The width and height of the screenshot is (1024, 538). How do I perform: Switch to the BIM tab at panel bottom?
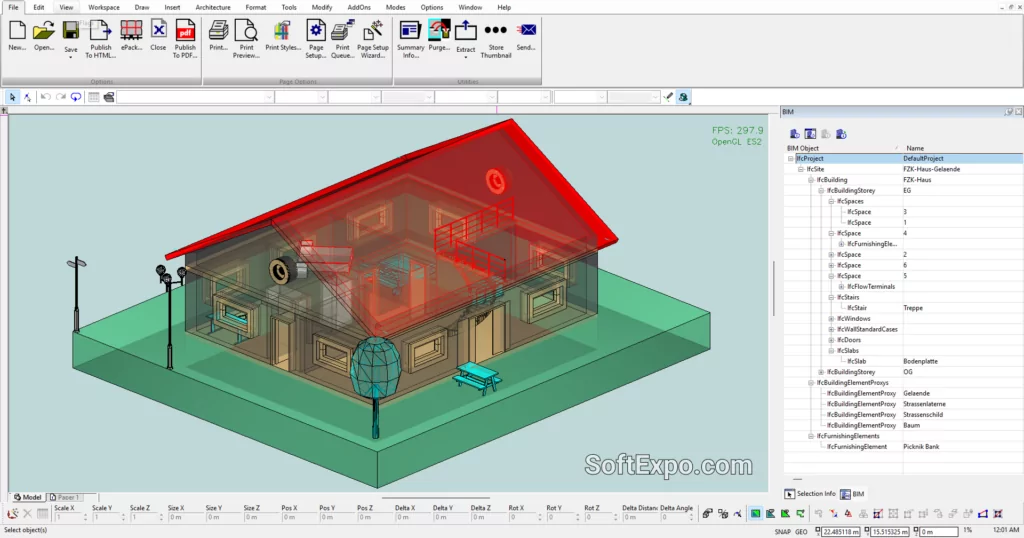[x=853, y=494]
